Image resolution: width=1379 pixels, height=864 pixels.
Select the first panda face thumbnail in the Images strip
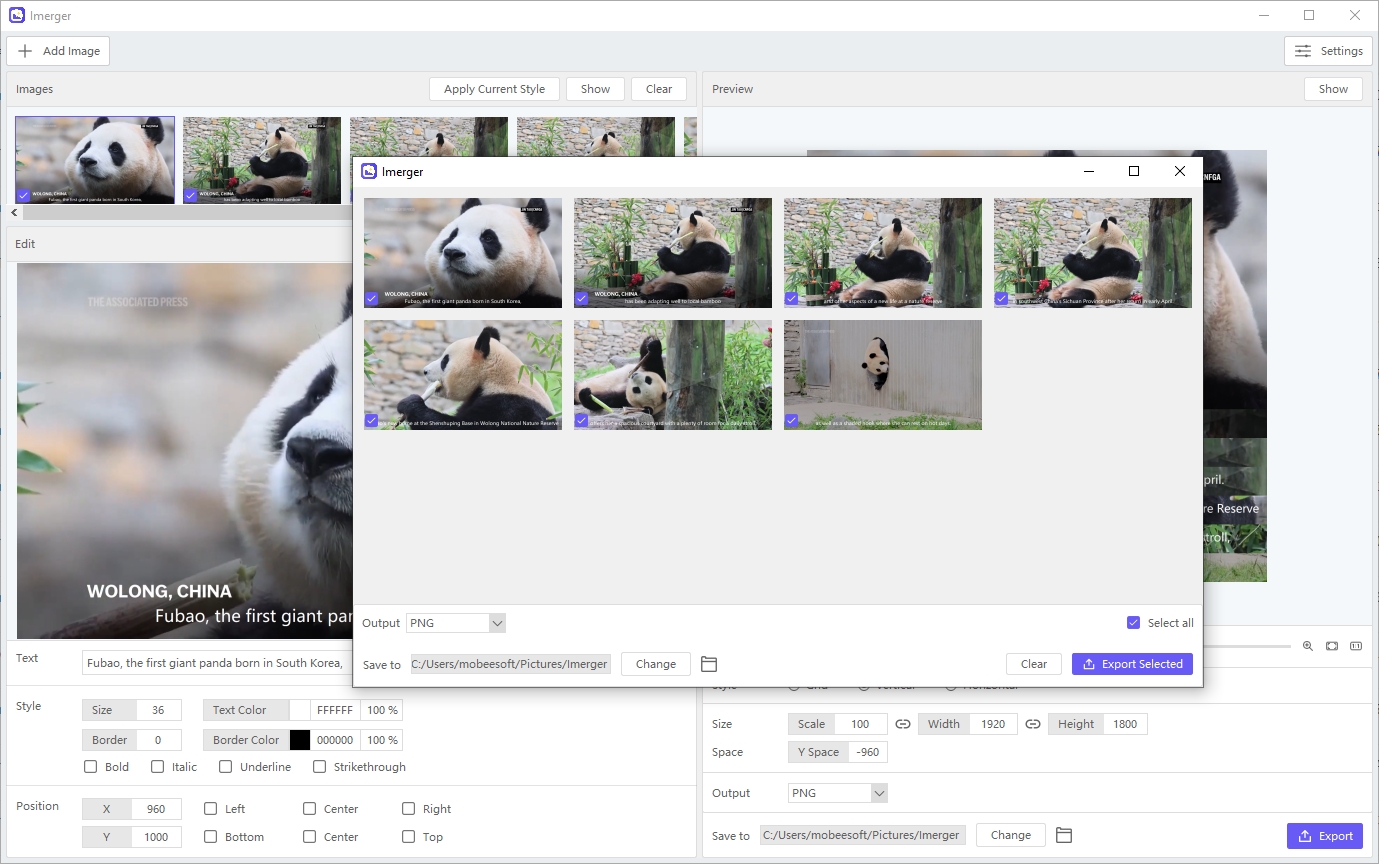point(95,160)
